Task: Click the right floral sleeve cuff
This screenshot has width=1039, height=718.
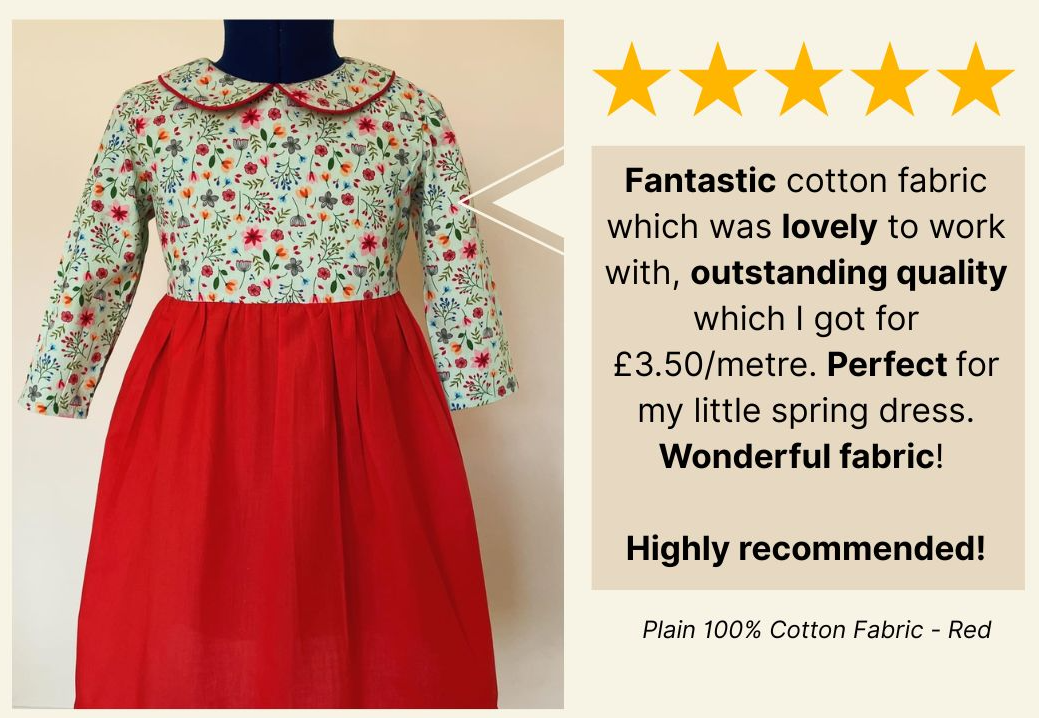Action: point(484,391)
